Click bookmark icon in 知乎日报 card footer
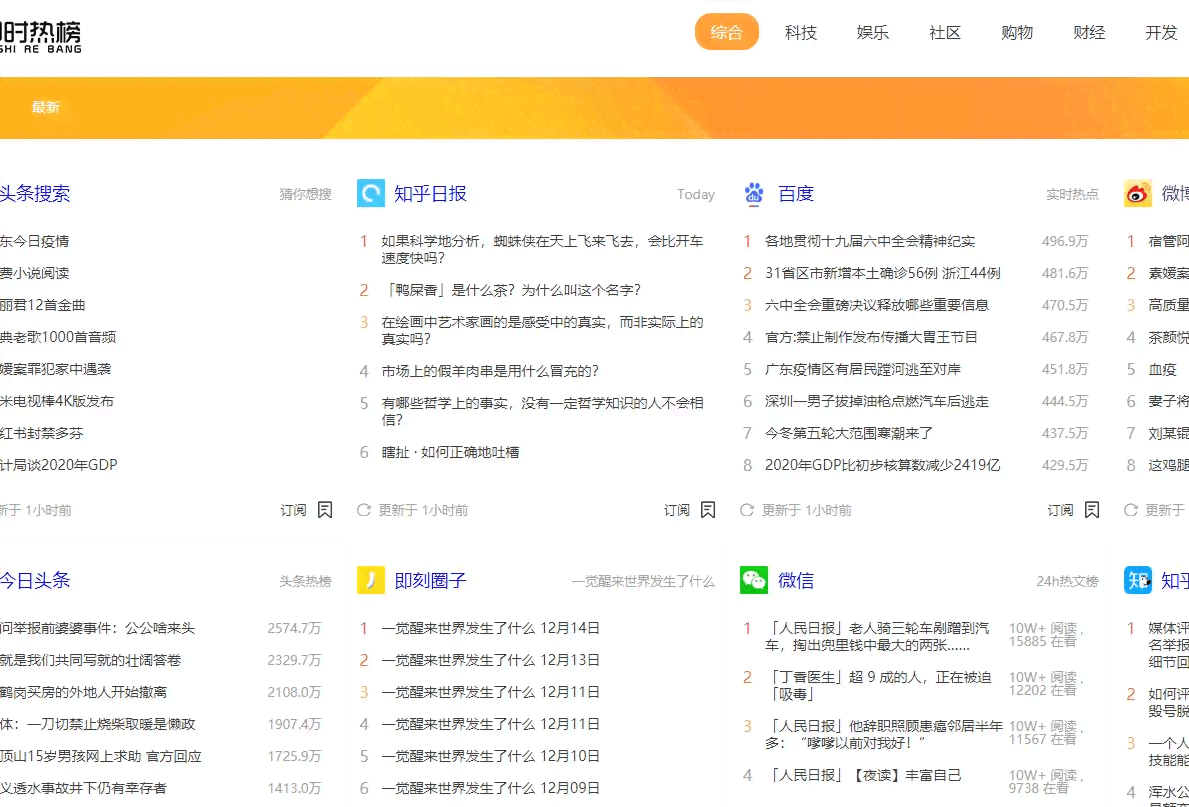 tap(707, 510)
